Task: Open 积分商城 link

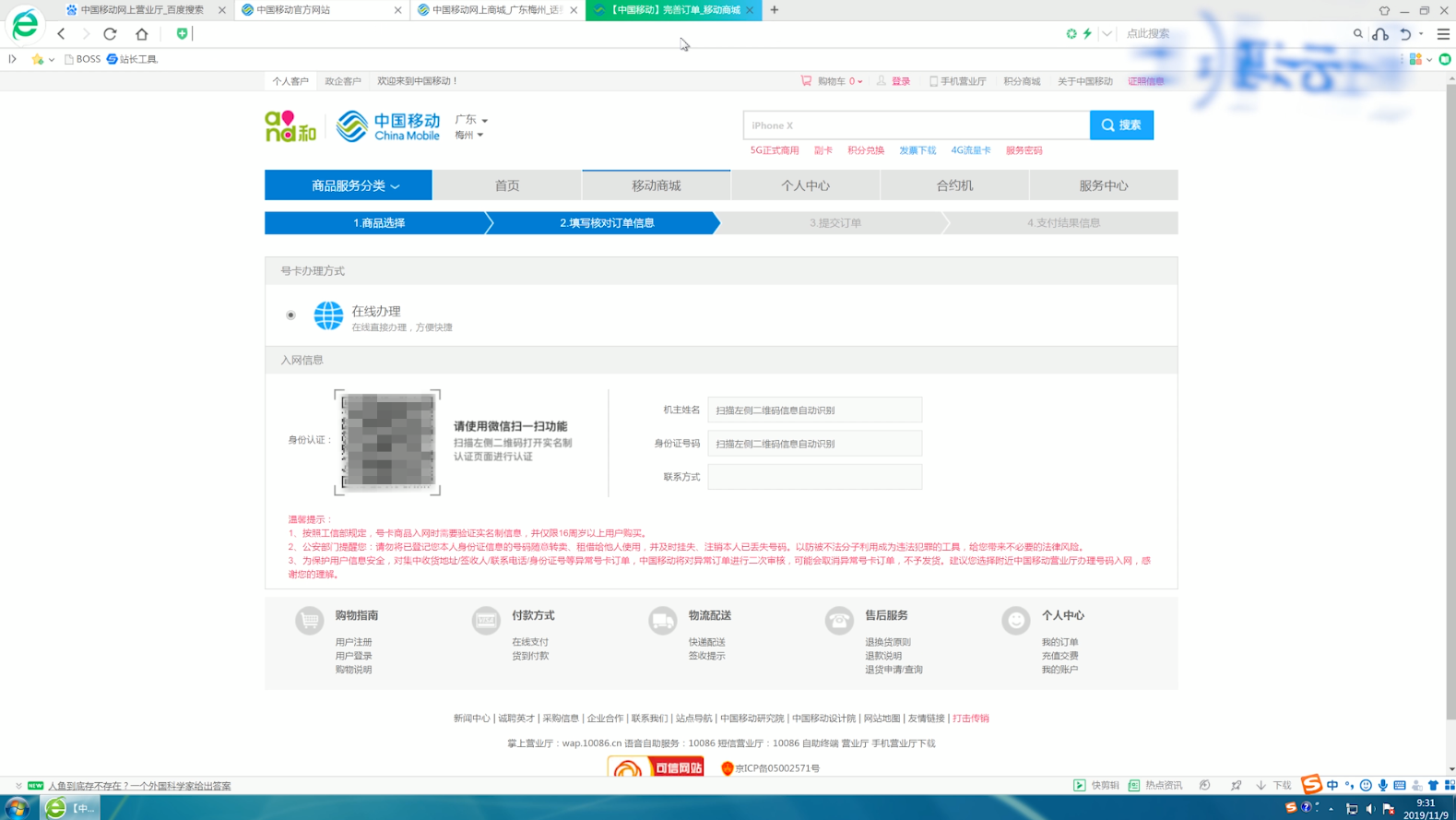Action: pyautogui.click(x=1022, y=81)
